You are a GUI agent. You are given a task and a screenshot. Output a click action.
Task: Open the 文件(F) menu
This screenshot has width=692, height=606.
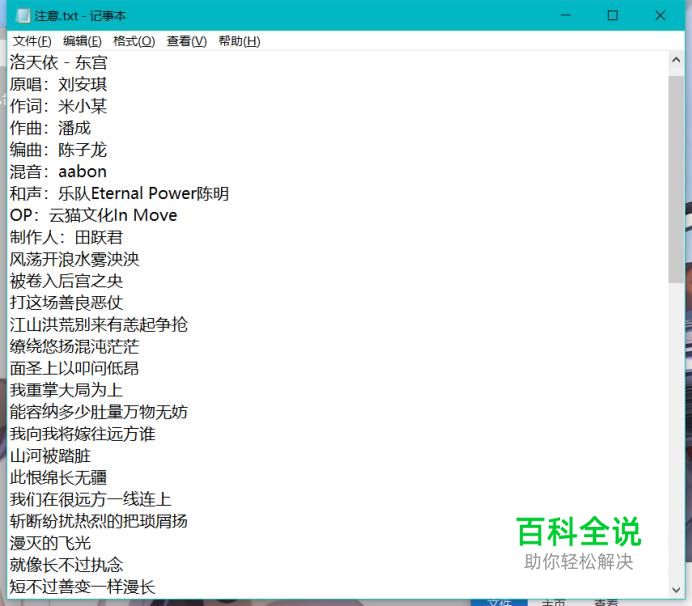32,41
